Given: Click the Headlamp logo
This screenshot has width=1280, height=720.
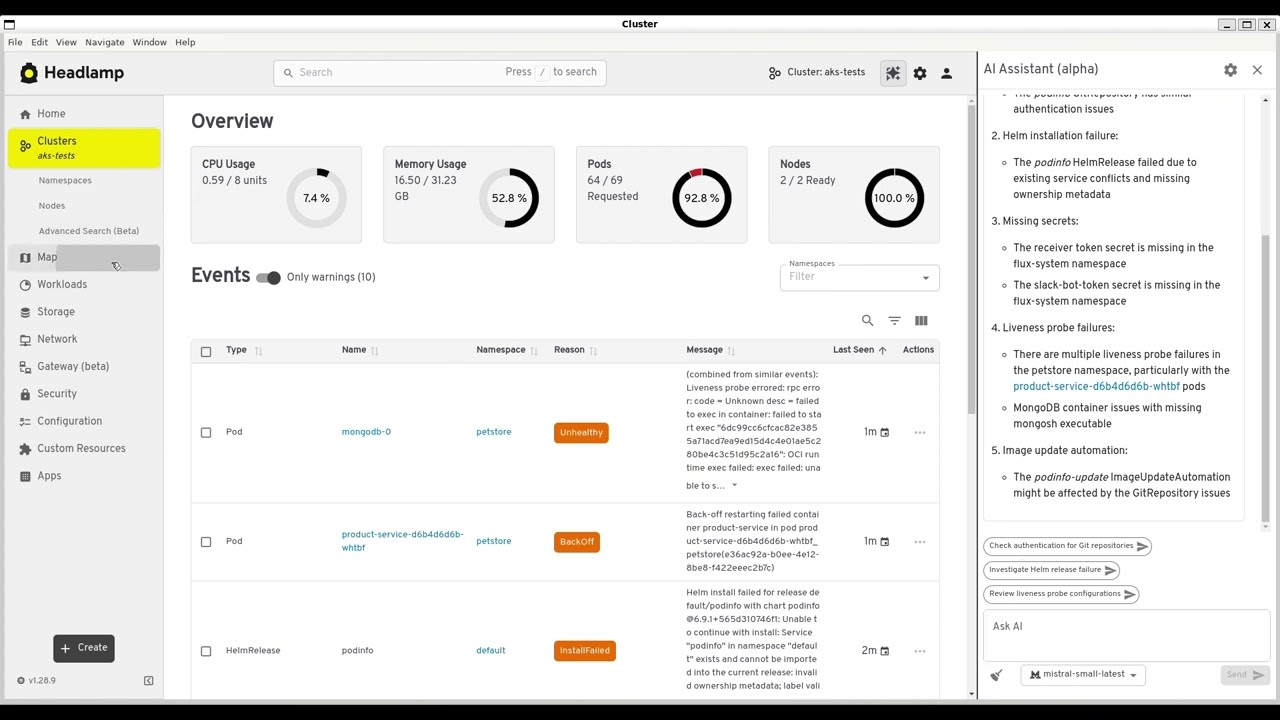Looking at the screenshot, I should coord(72,73).
